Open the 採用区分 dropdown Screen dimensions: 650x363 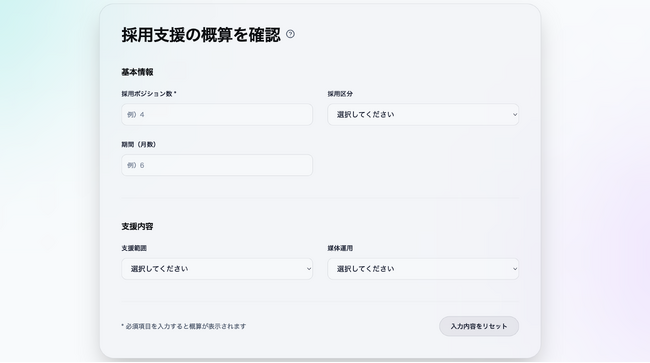(423, 114)
